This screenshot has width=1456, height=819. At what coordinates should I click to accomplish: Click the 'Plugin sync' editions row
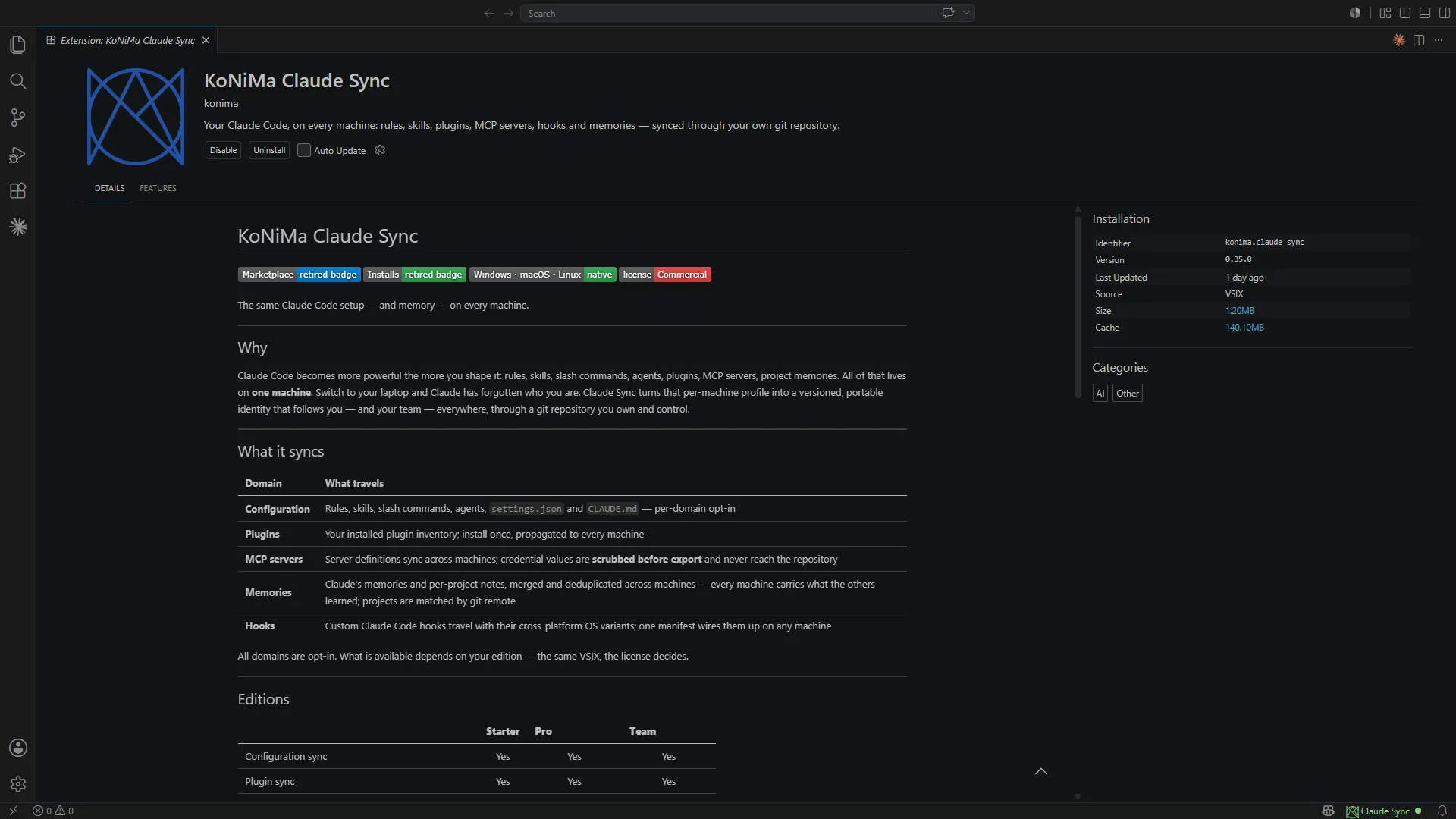[476, 781]
